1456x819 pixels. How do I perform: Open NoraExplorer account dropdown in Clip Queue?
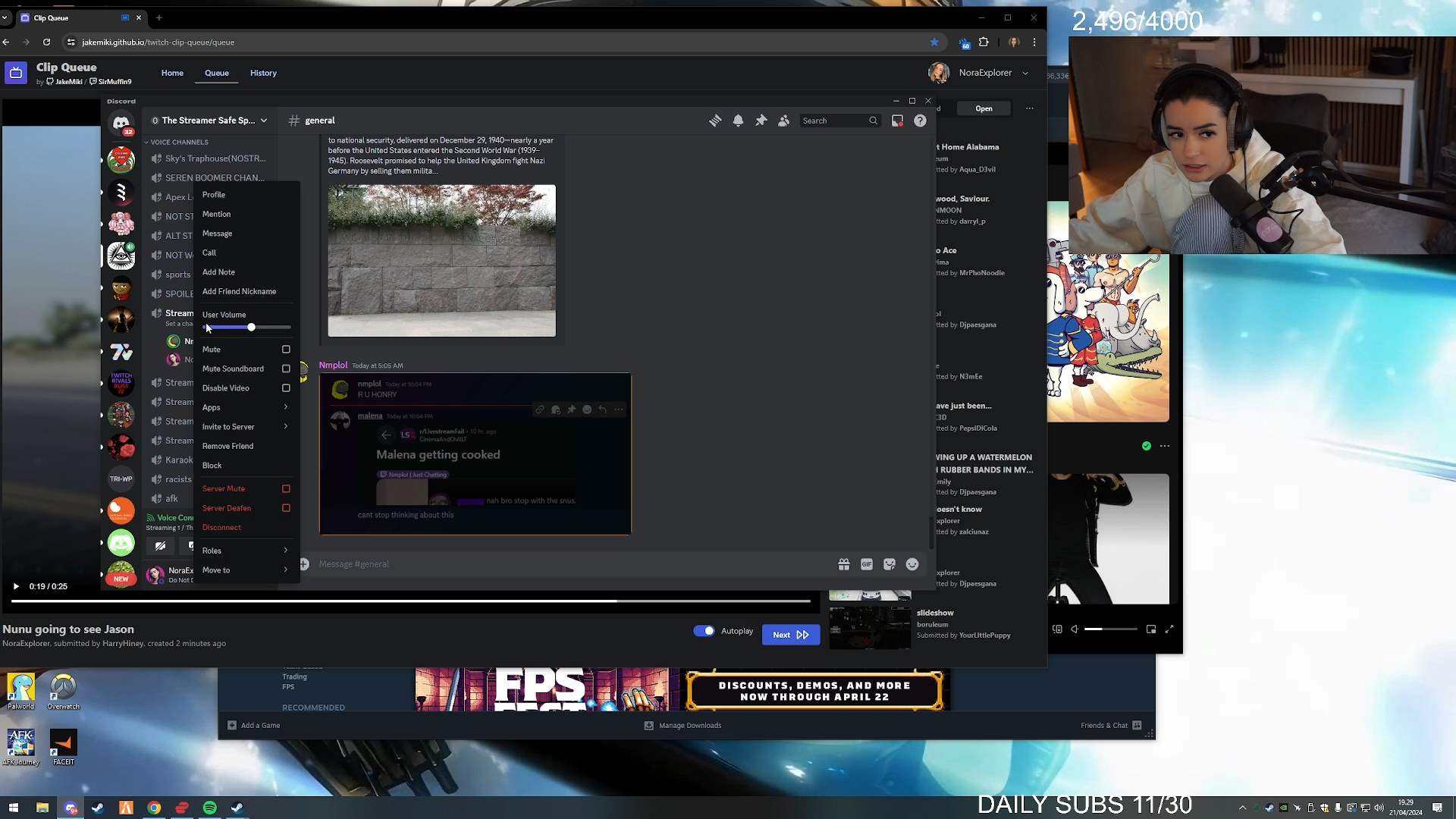[x=979, y=73]
